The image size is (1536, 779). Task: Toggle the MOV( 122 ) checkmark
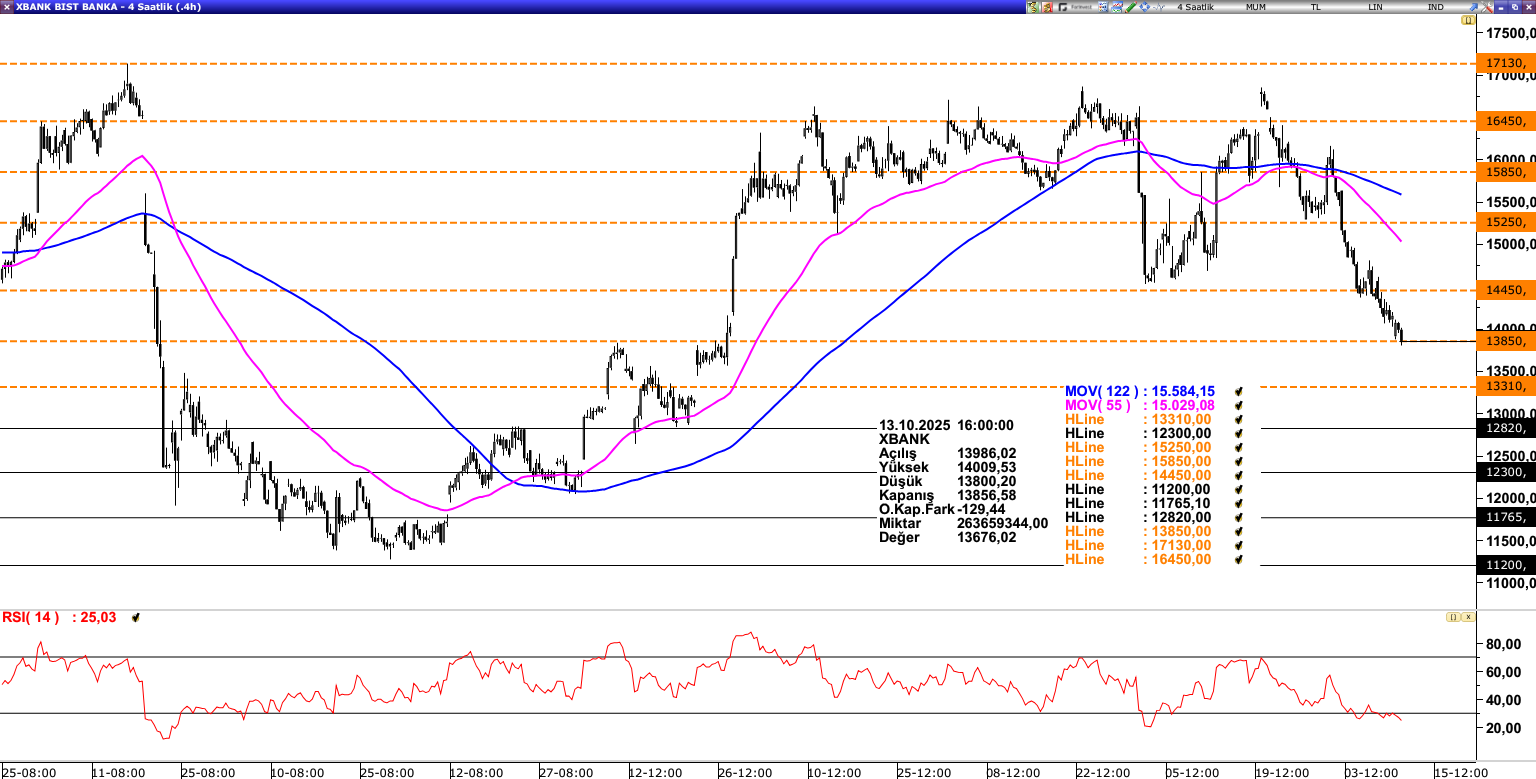click(x=1239, y=392)
